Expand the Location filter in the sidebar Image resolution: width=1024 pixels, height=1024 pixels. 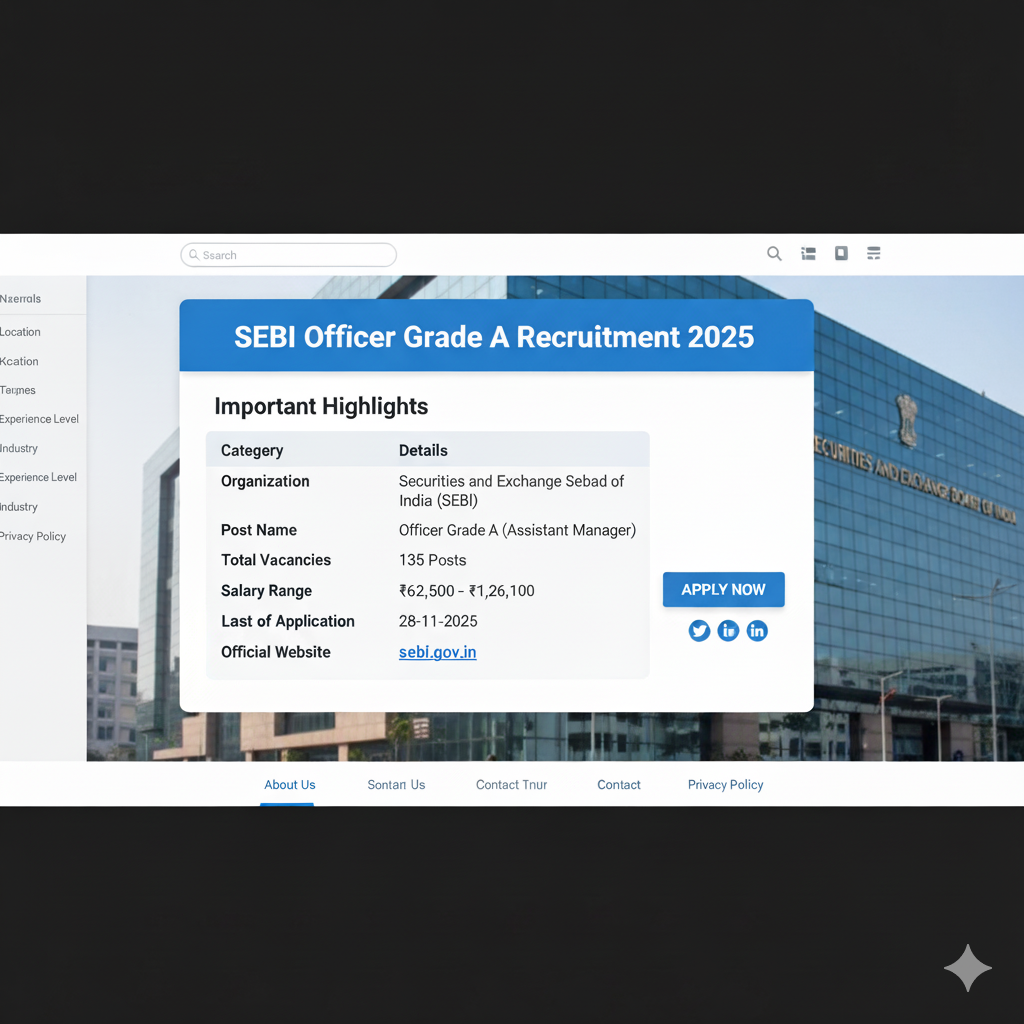pyautogui.click(x=20, y=331)
